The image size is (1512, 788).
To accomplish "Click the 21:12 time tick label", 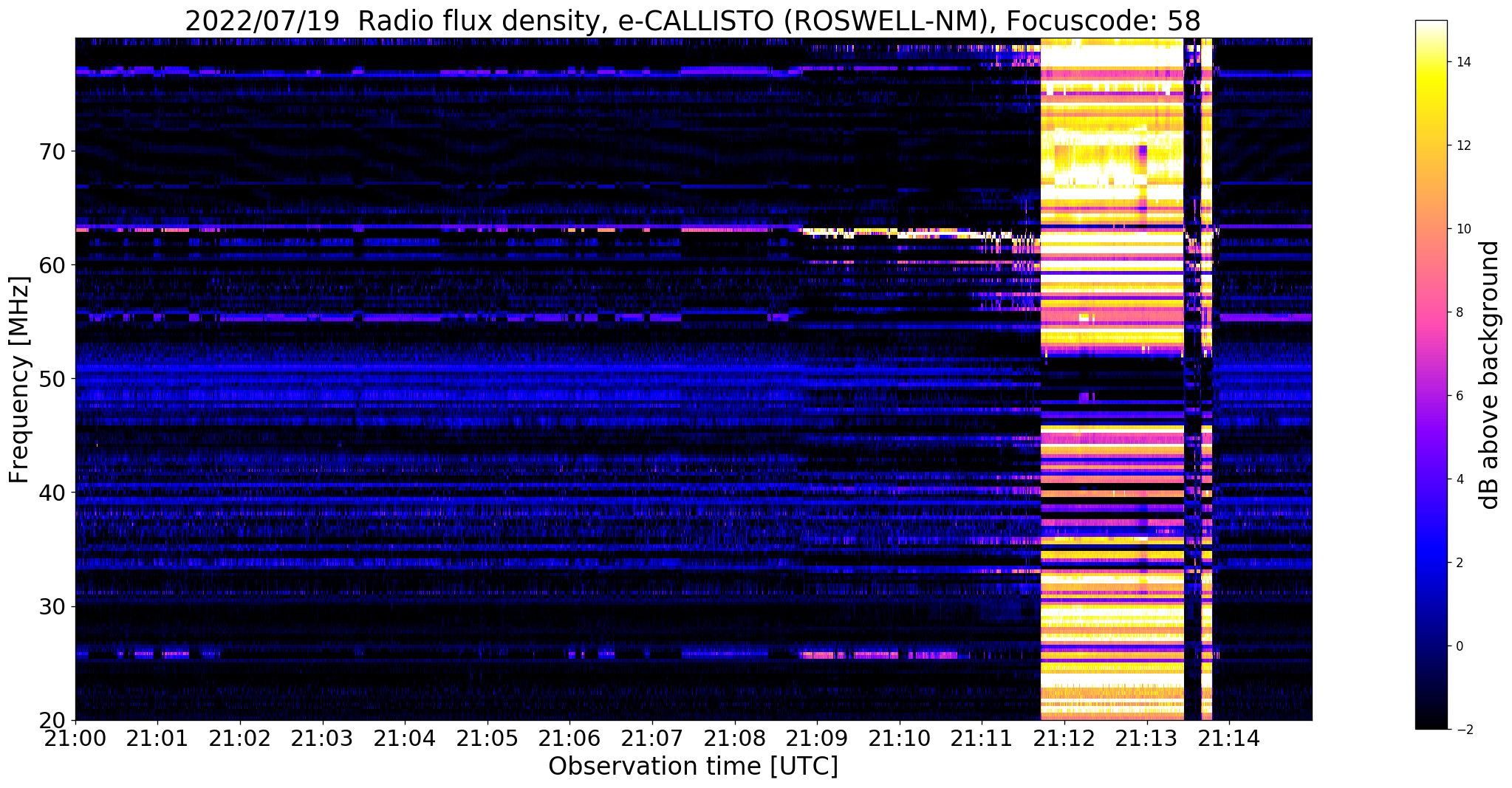I will coord(1064,738).
